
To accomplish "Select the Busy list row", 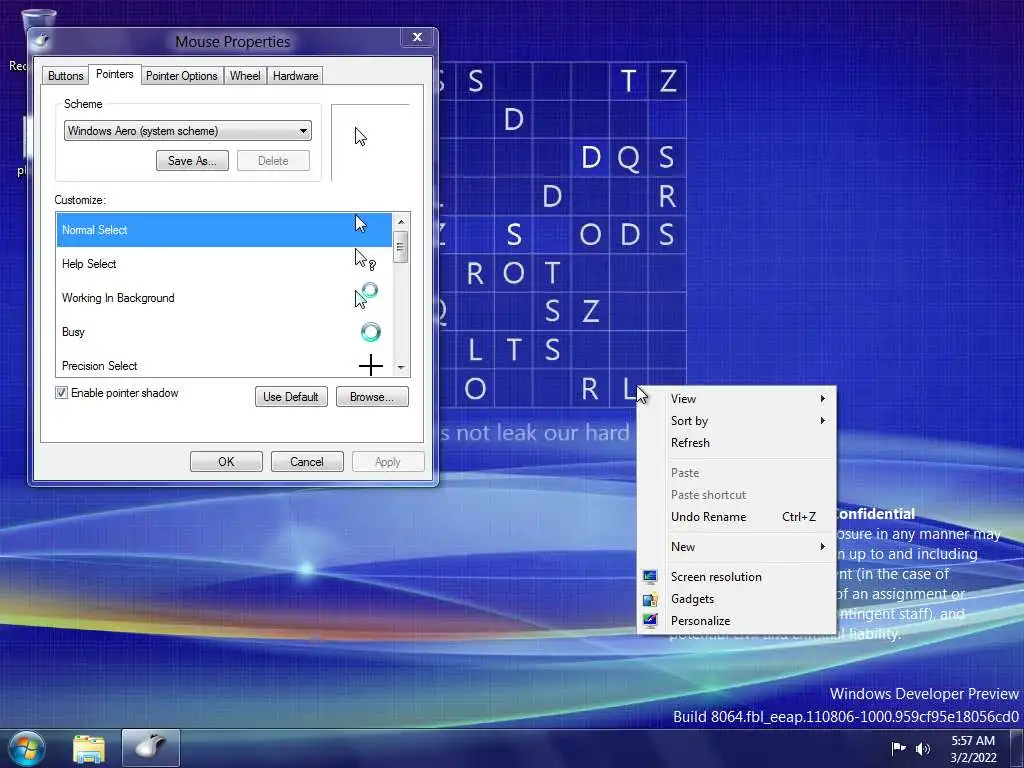I will click(x=224, y=332).
